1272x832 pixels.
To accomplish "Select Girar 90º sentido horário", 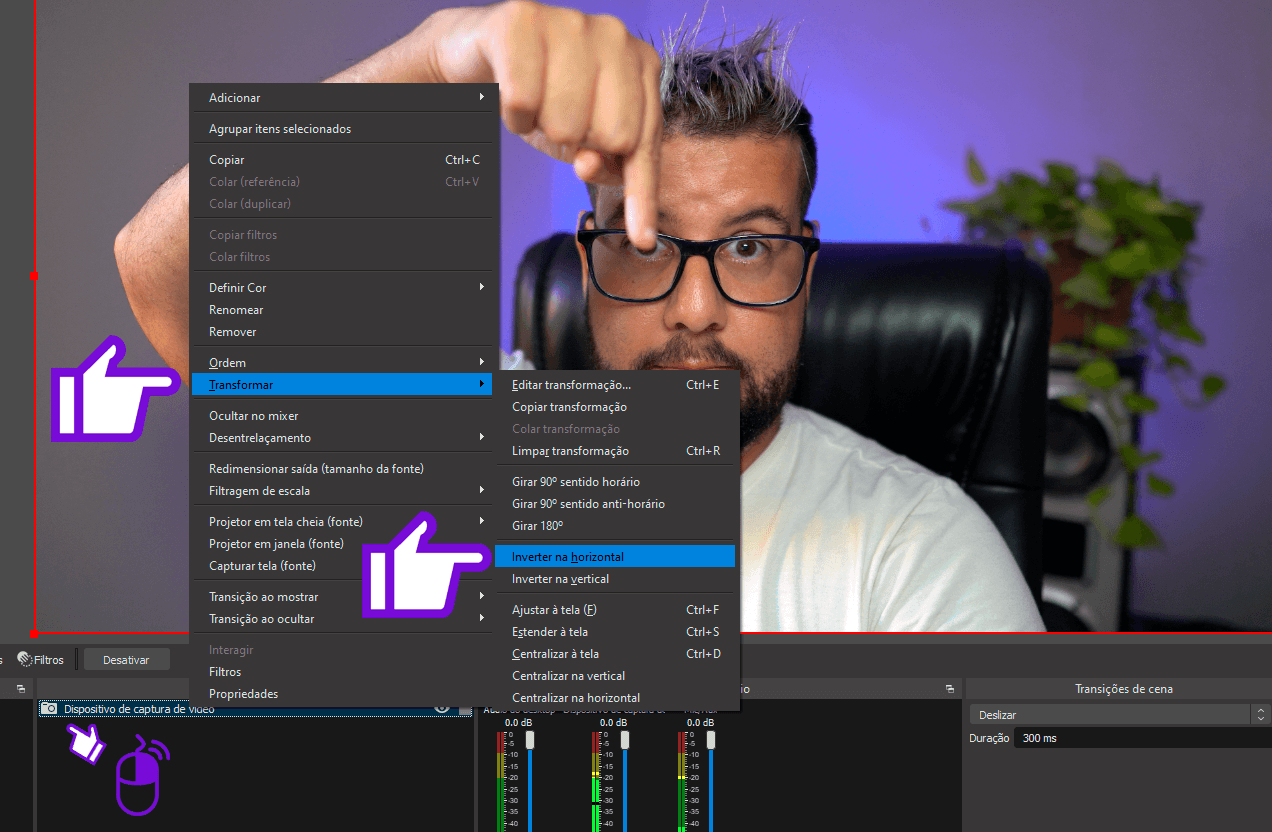I will point(616,482).
